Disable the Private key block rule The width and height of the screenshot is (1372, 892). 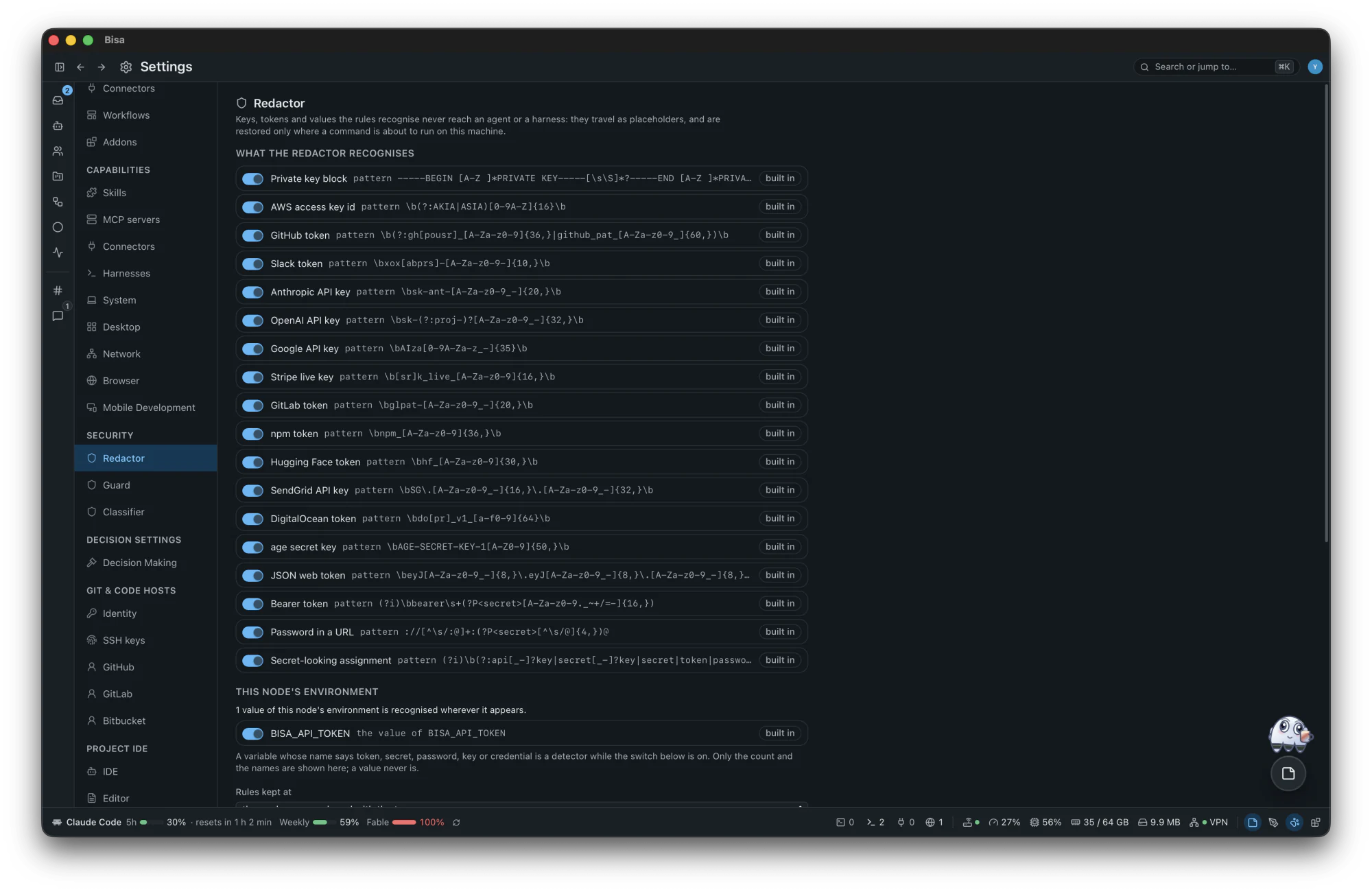click(252, 179)
